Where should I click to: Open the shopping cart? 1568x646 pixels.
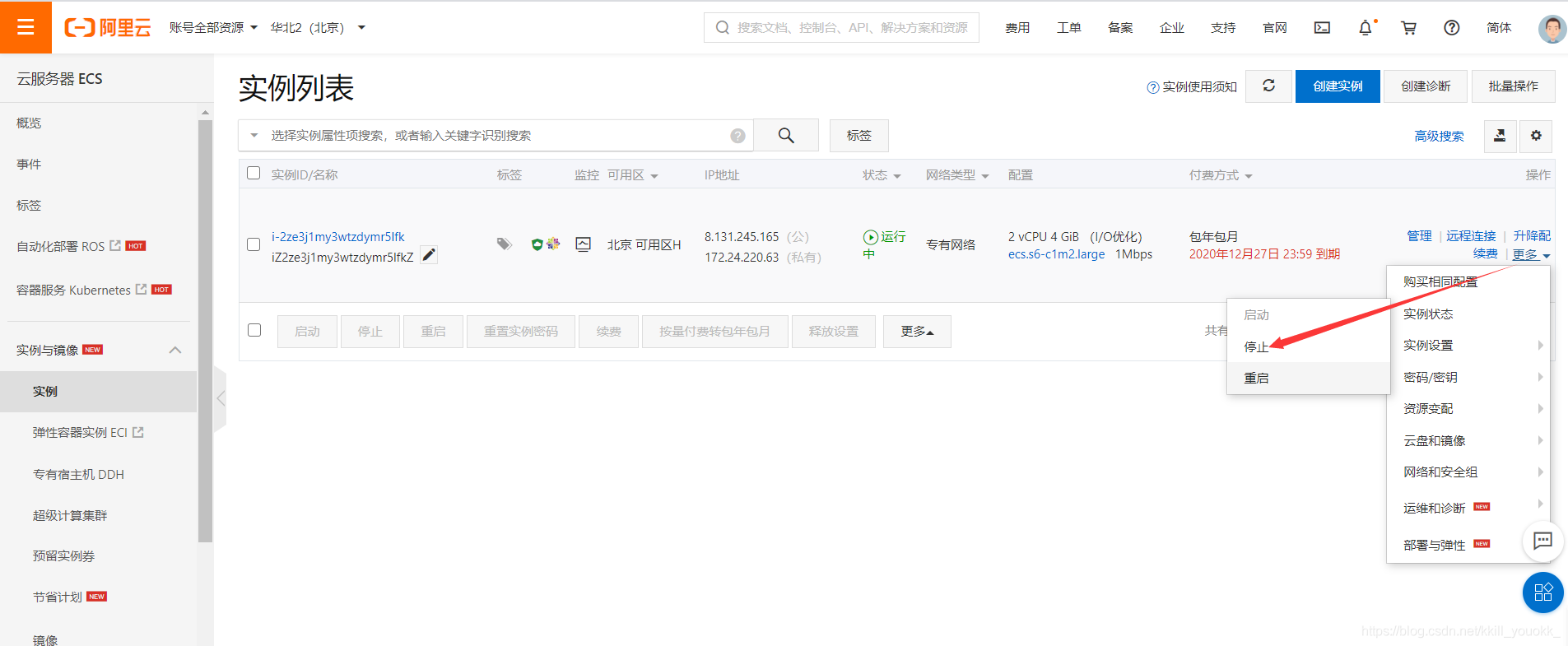pyautogui.click(x=1409, y=28)
